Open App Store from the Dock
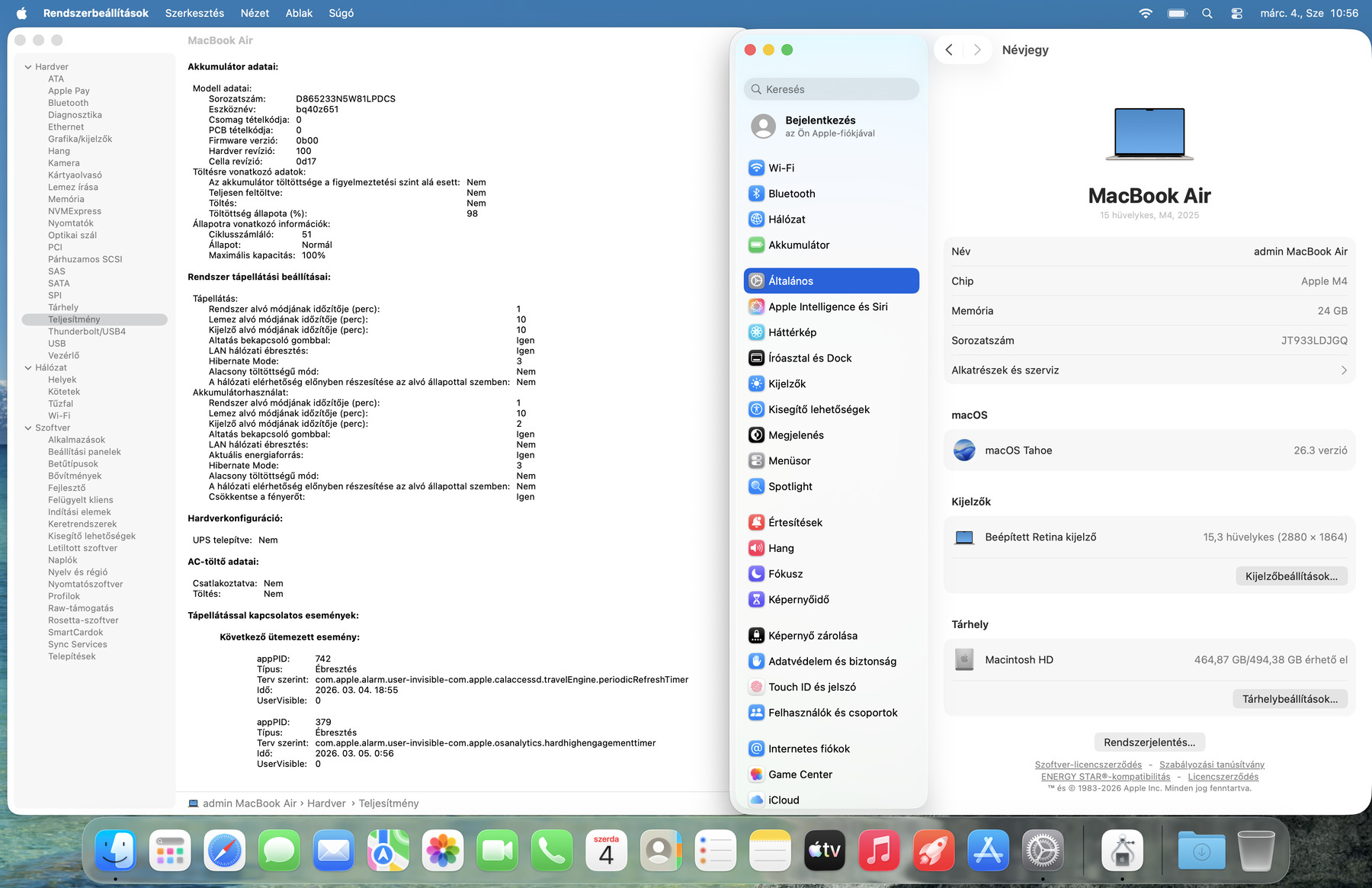 [x=989, y=851]
